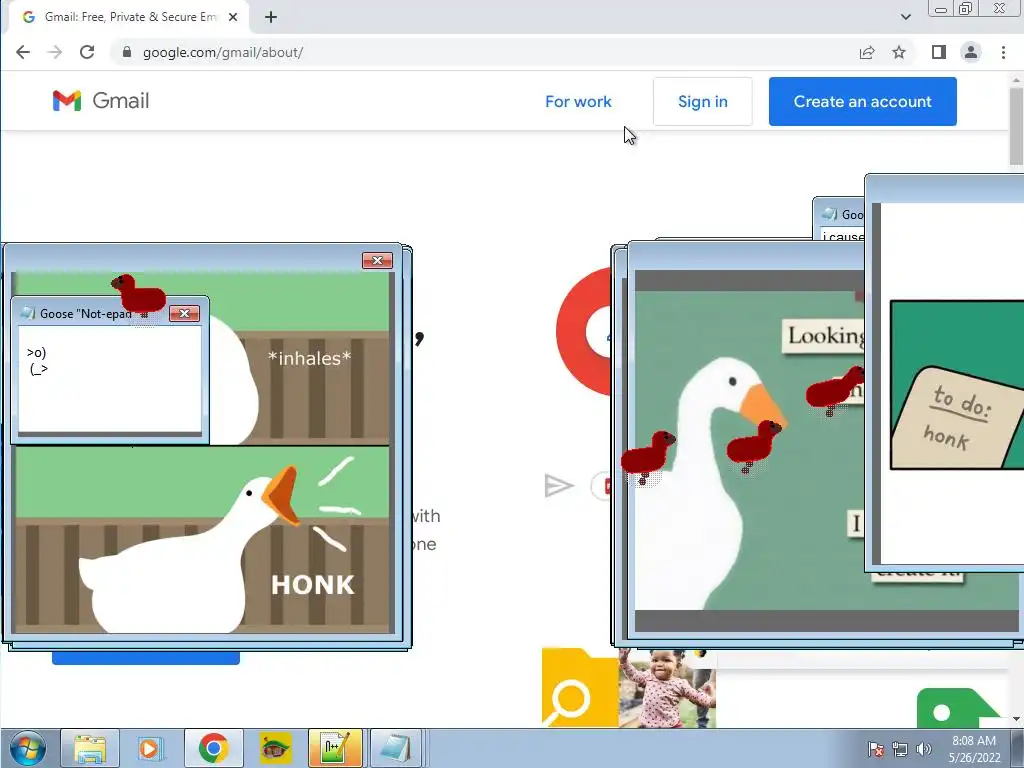Open the Windows Start button
The image size is (1024, 768).
[27, 748]
